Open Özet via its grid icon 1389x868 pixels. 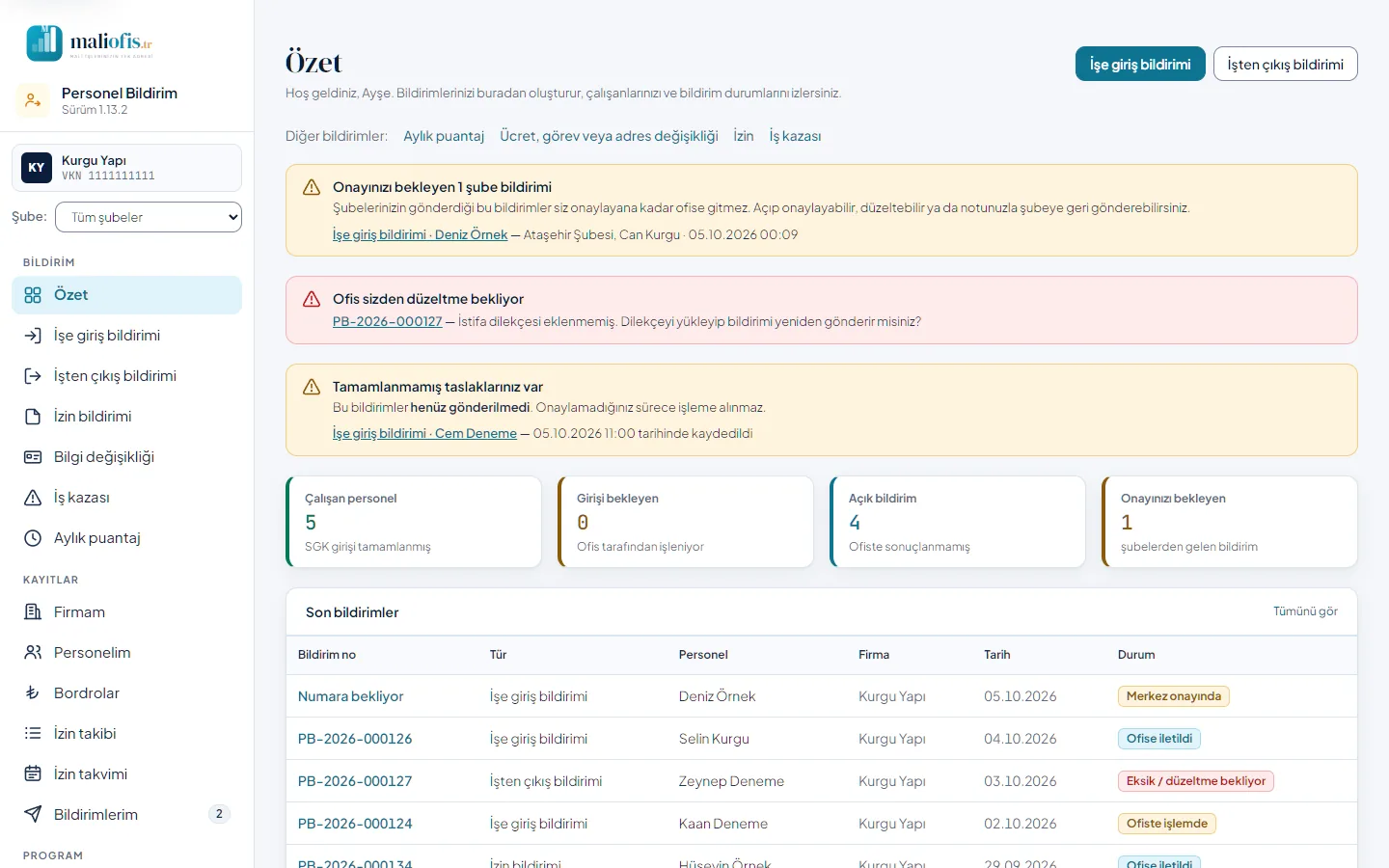[x=33, y=295]
